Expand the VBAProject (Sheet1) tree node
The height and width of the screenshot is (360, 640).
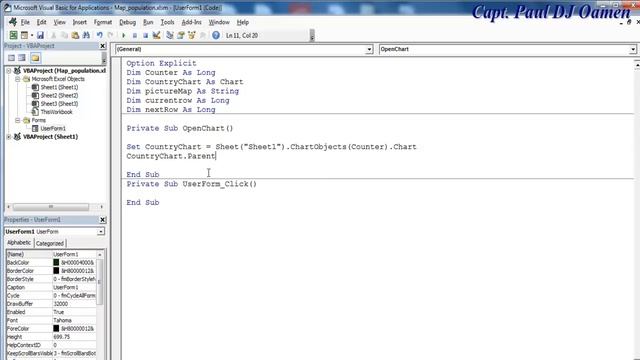pyautogui.click(x=9, y=137)
